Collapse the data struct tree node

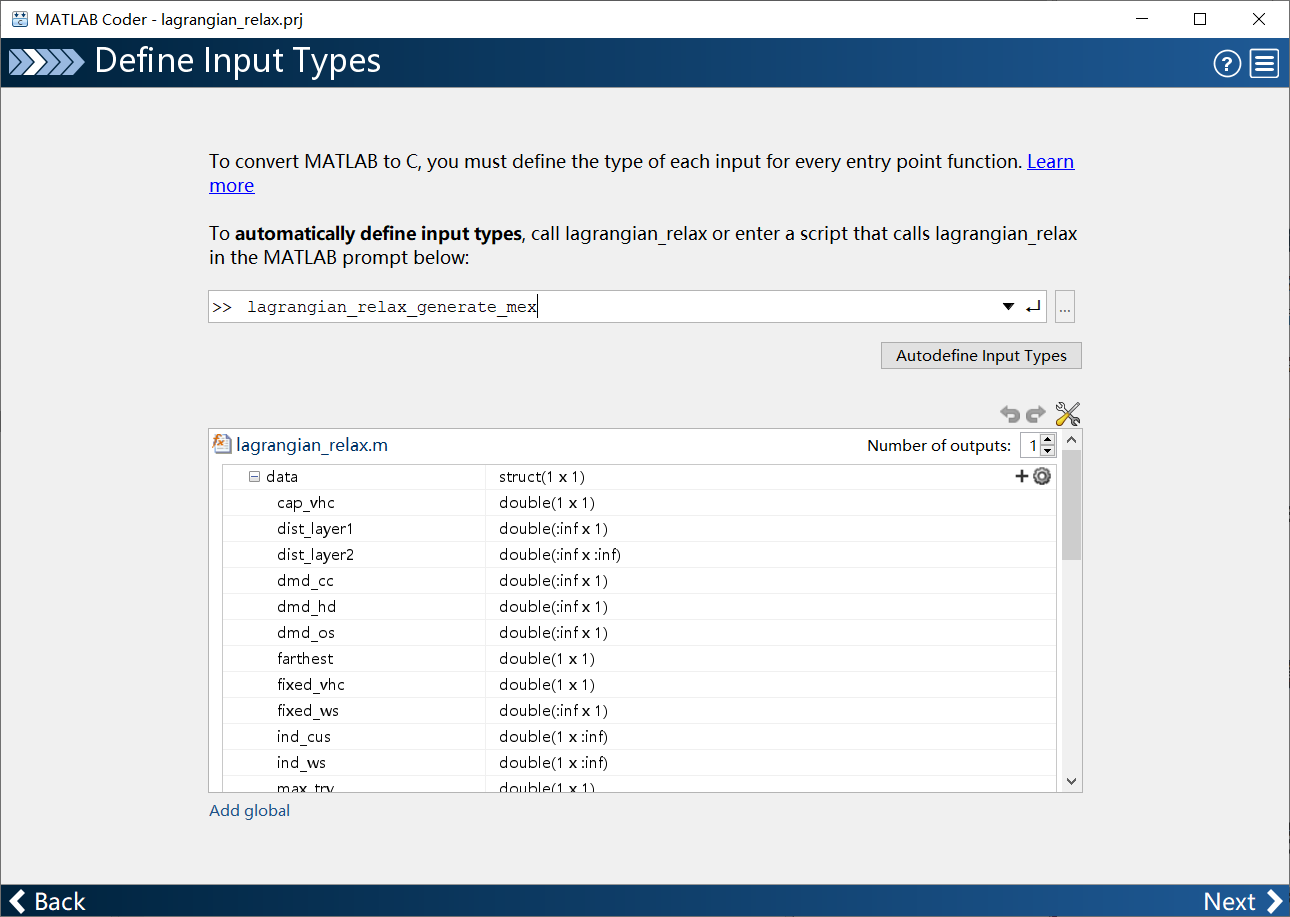coord(255,477)
